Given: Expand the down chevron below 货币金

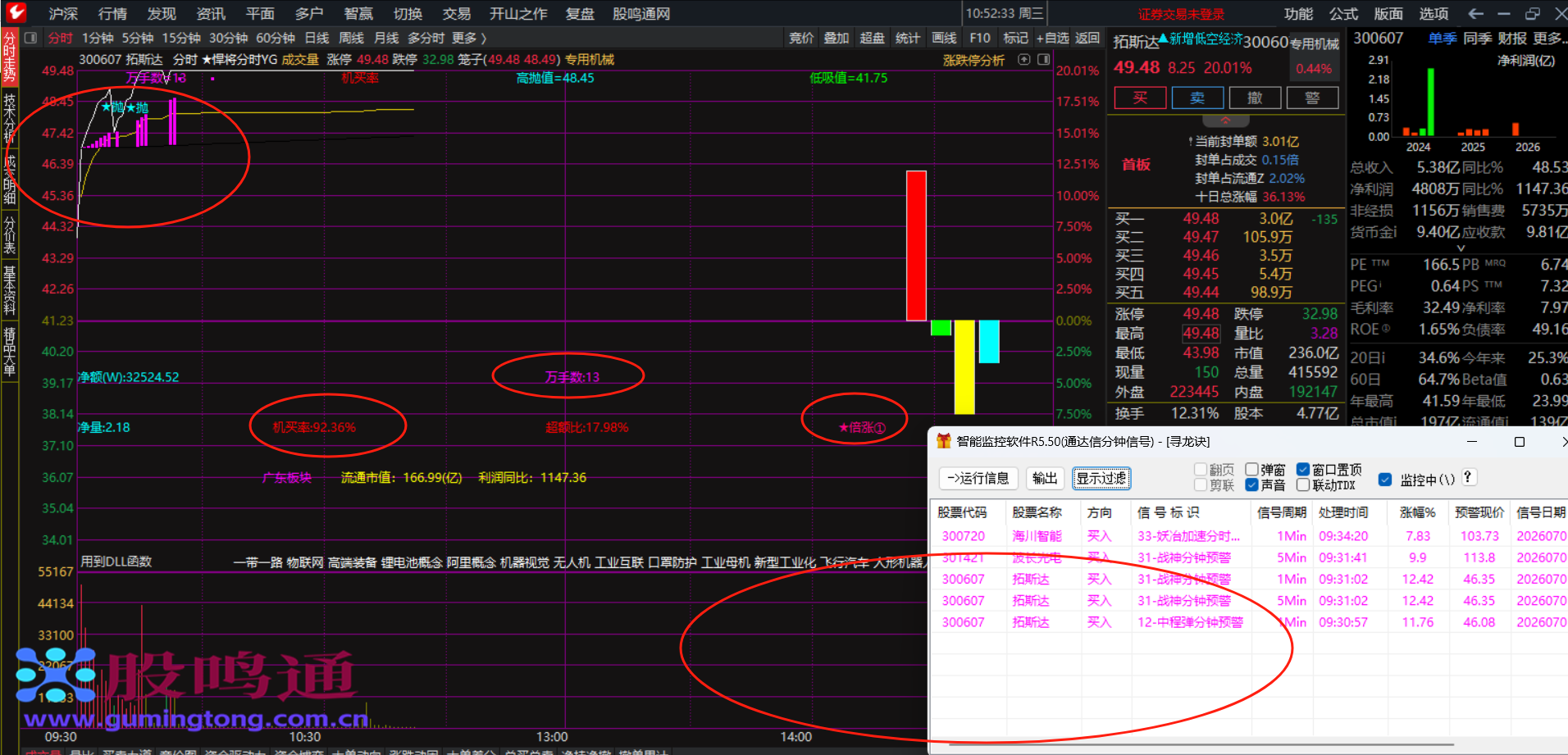Looking at the screenshot, I should pos(1461,248).
